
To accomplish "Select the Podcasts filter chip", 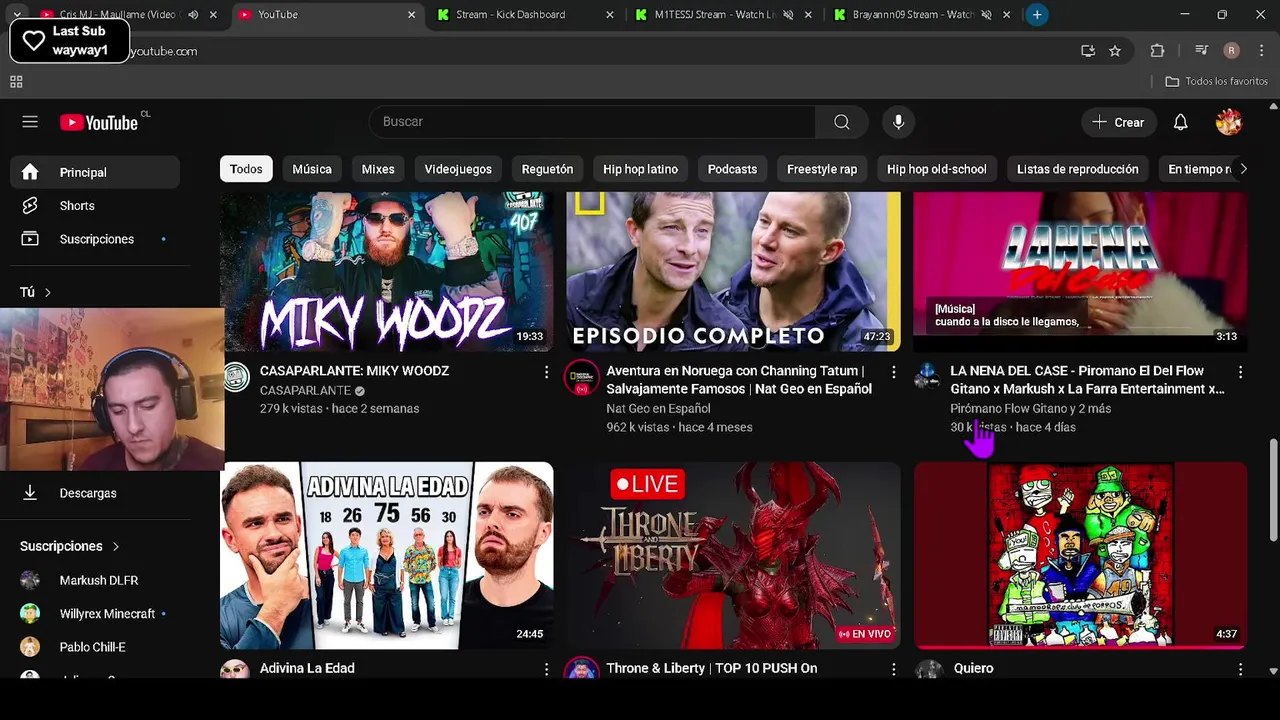I will click(x=732, y=169).
